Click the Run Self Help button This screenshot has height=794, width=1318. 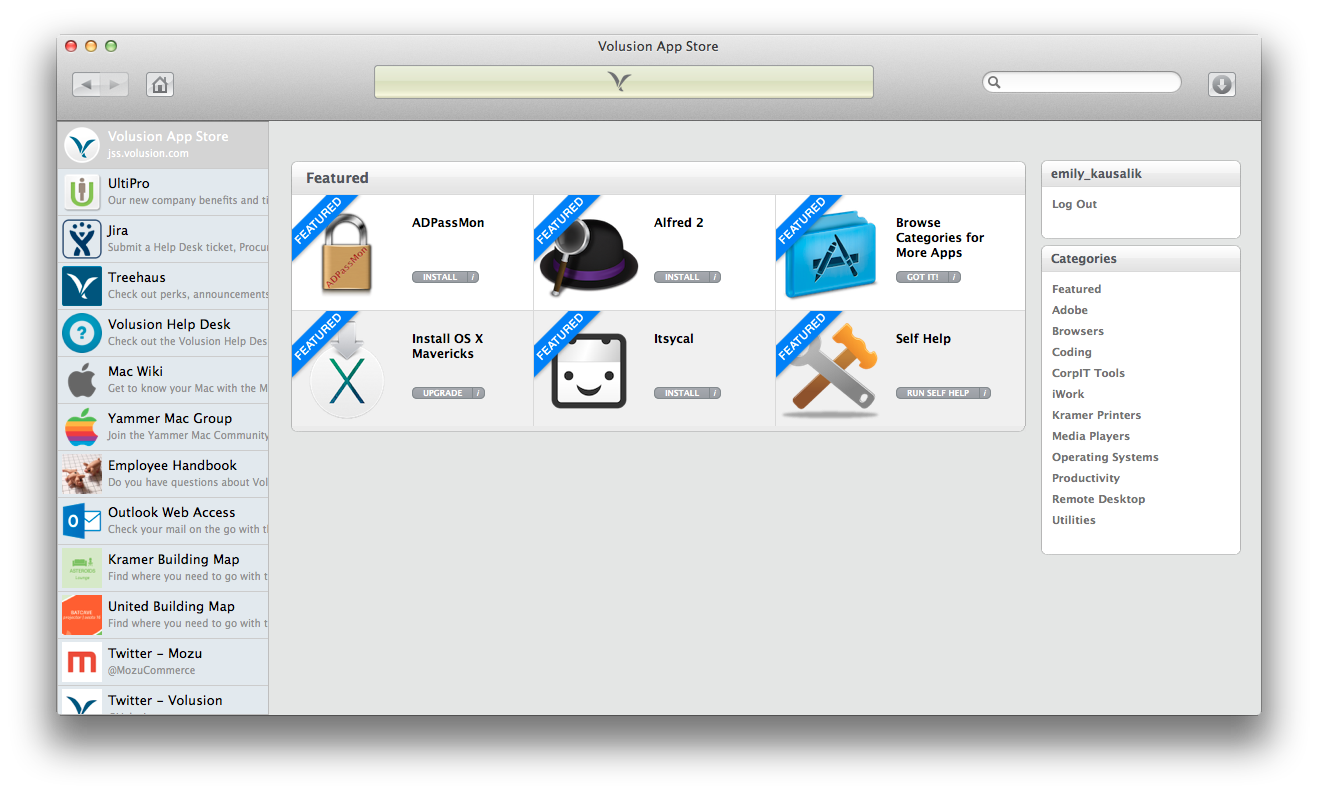(x=937, y=393)
